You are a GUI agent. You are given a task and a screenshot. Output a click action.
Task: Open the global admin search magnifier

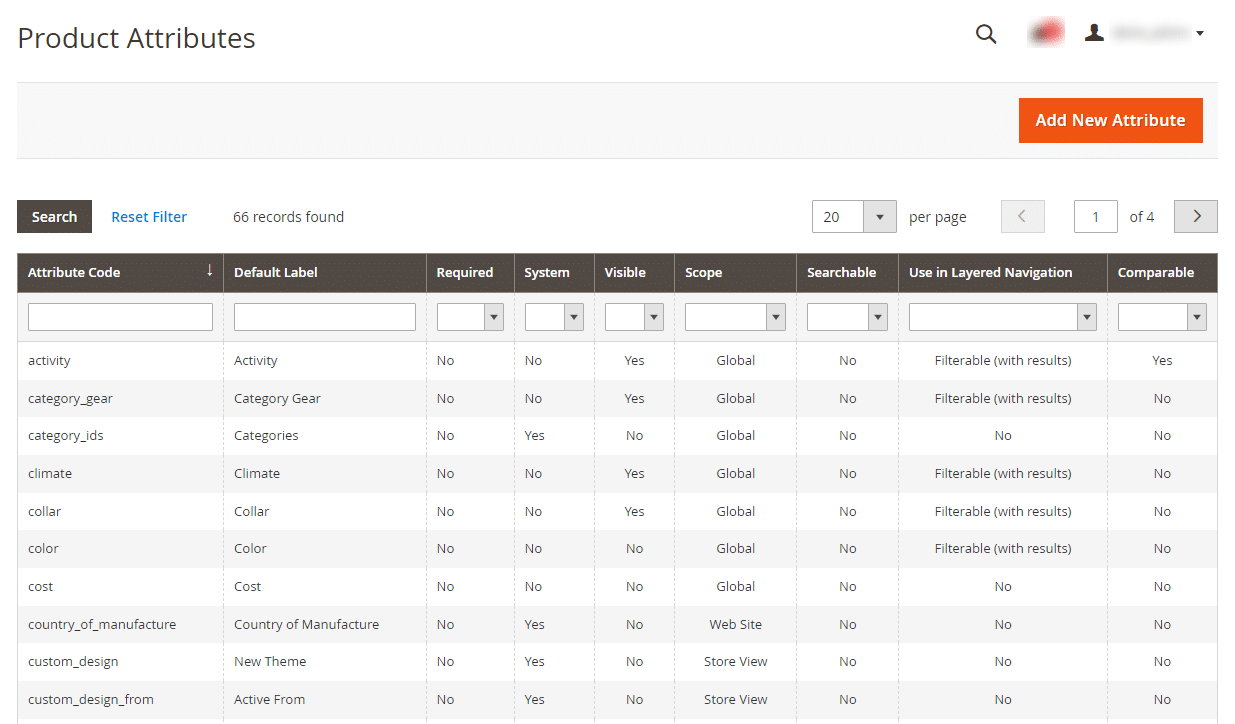pyautogui.click(x=986, y=33)
